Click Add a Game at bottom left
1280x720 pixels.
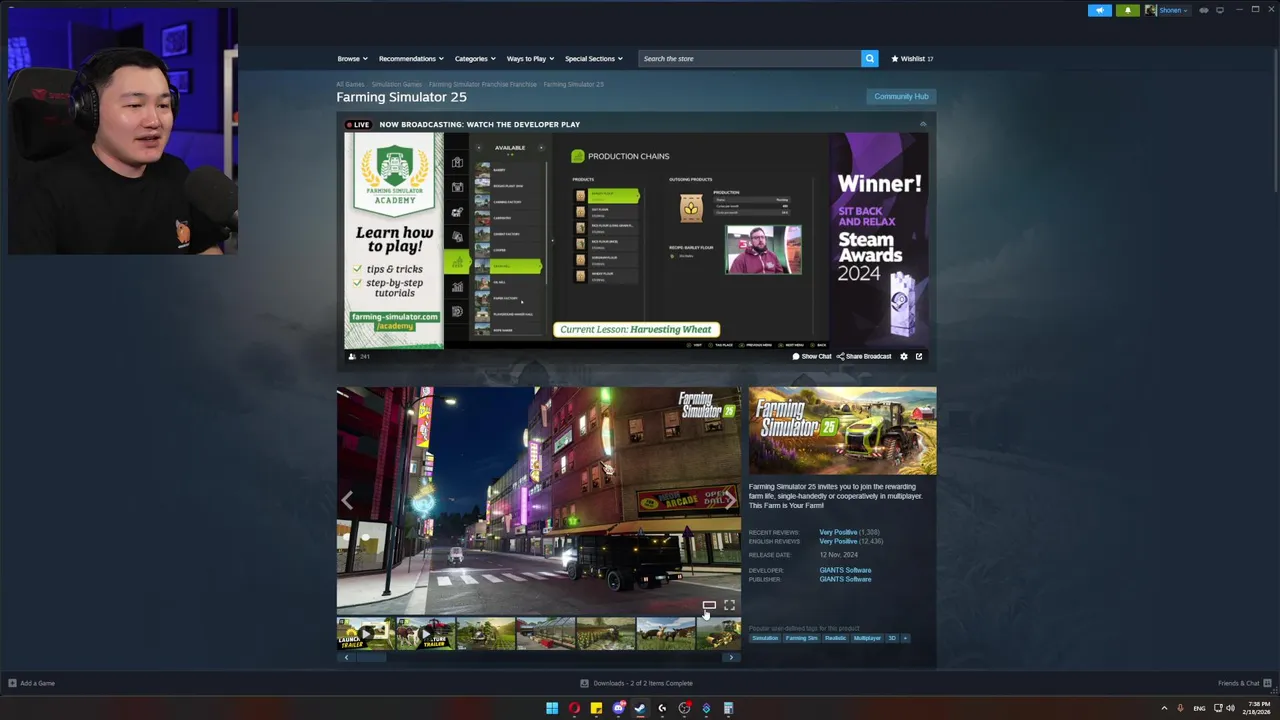pos(31,683)
